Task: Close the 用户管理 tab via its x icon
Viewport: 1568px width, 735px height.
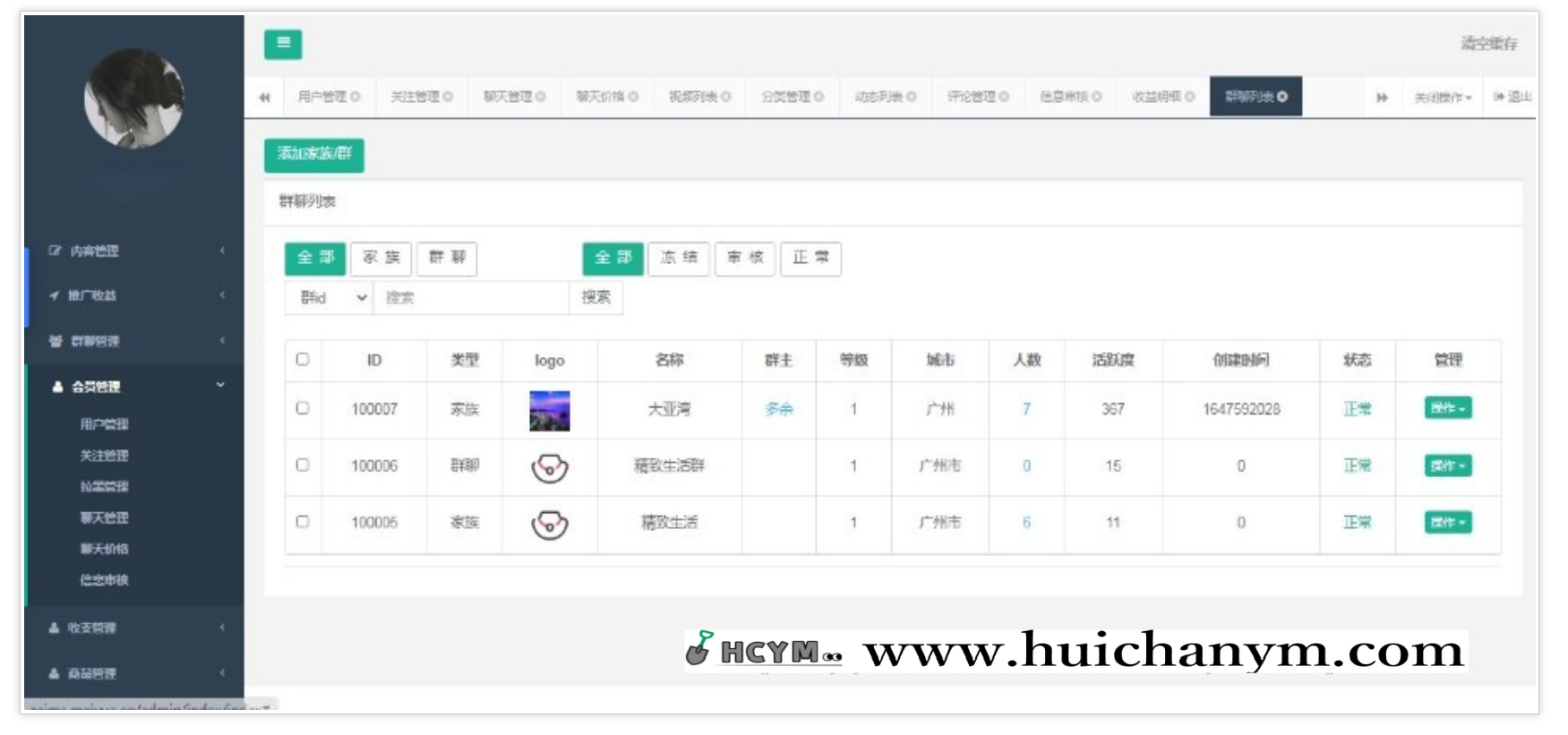Action: pyautogui.click(x=356, y=97)
